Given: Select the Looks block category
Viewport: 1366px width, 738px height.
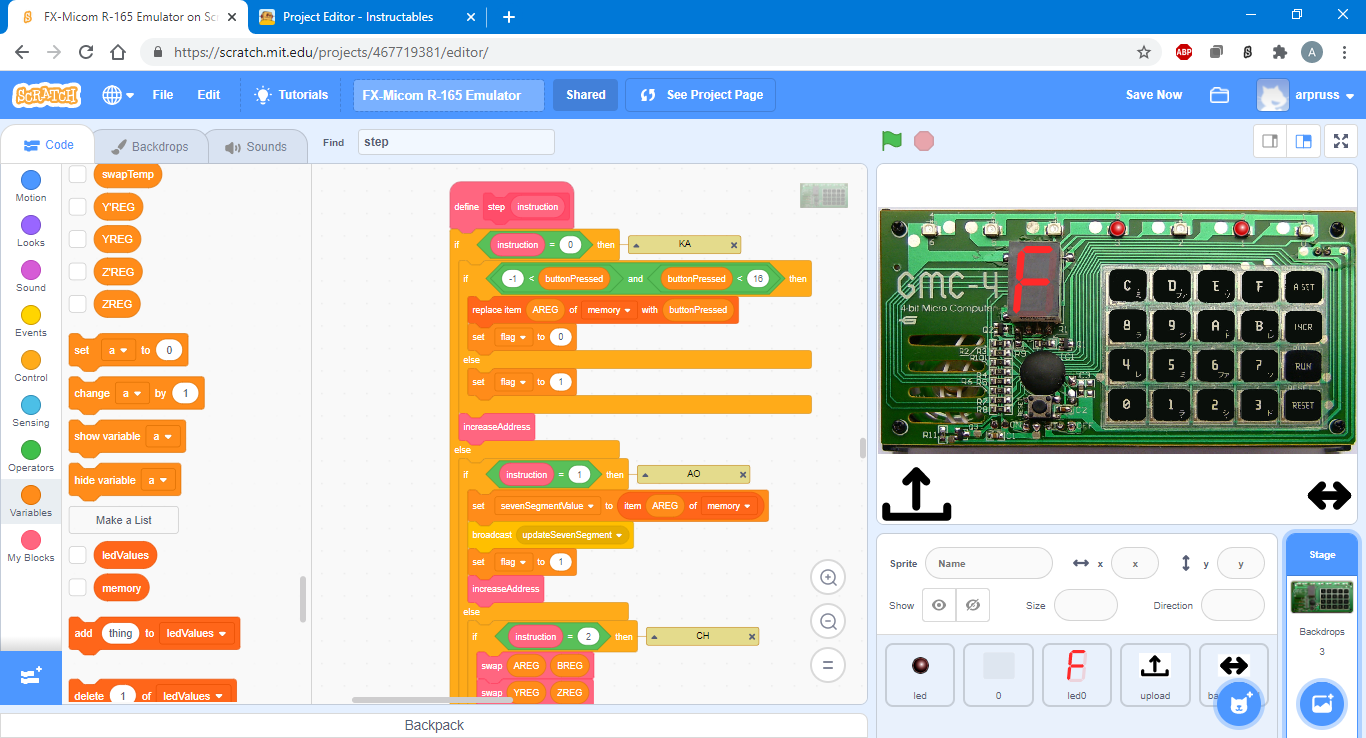Looking at the screenshot, I should pyautogui.click(x=31, y=231).
